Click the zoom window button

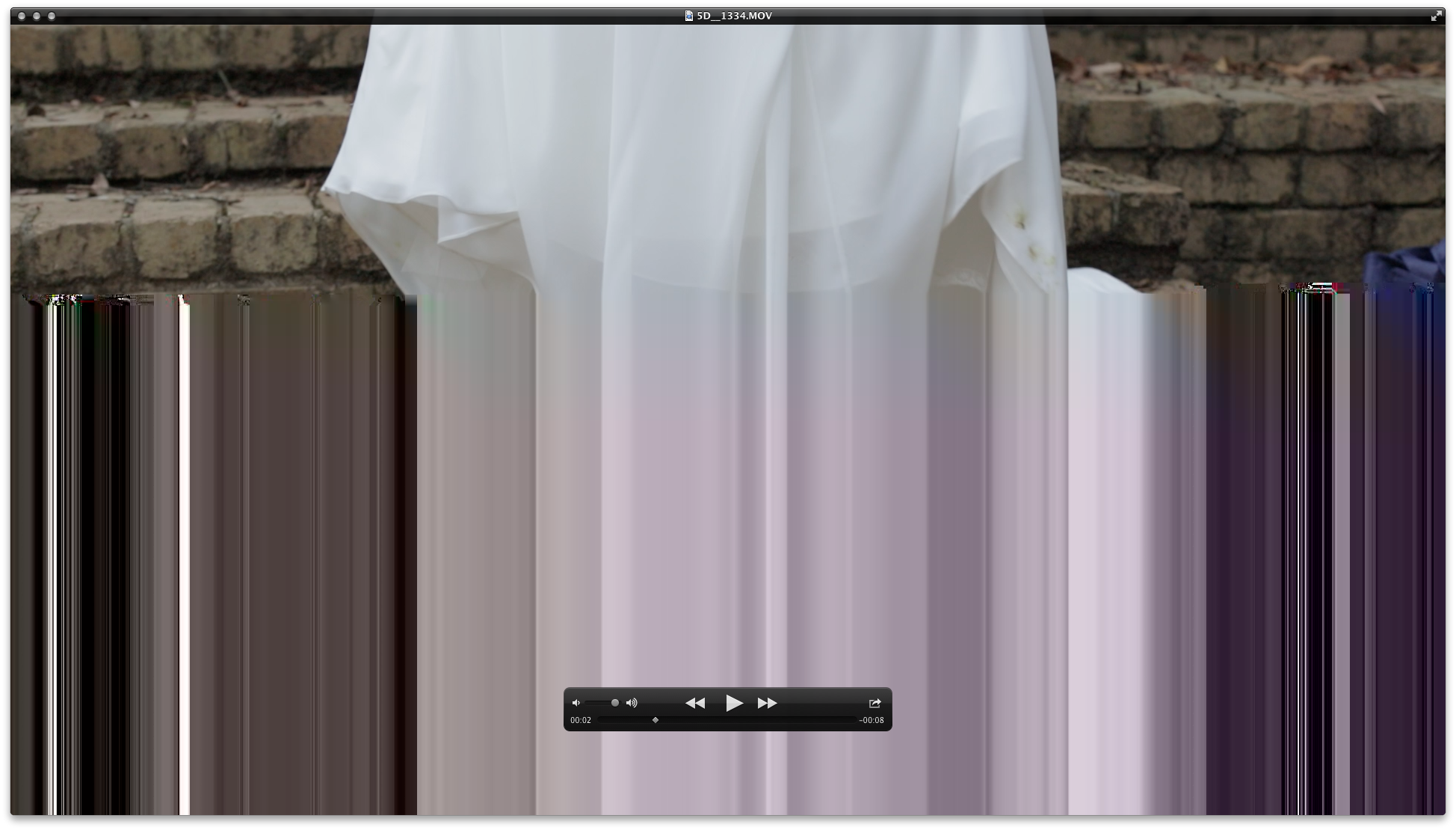point(52,16)
